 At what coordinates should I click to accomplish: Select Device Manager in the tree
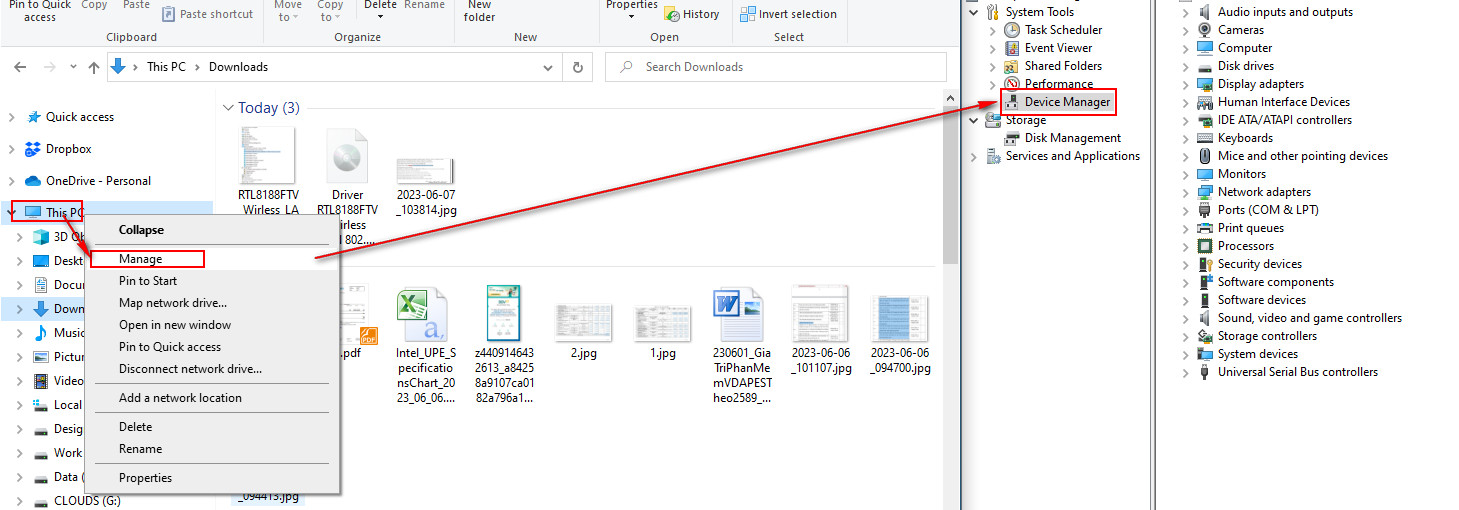click(1066, 102)
